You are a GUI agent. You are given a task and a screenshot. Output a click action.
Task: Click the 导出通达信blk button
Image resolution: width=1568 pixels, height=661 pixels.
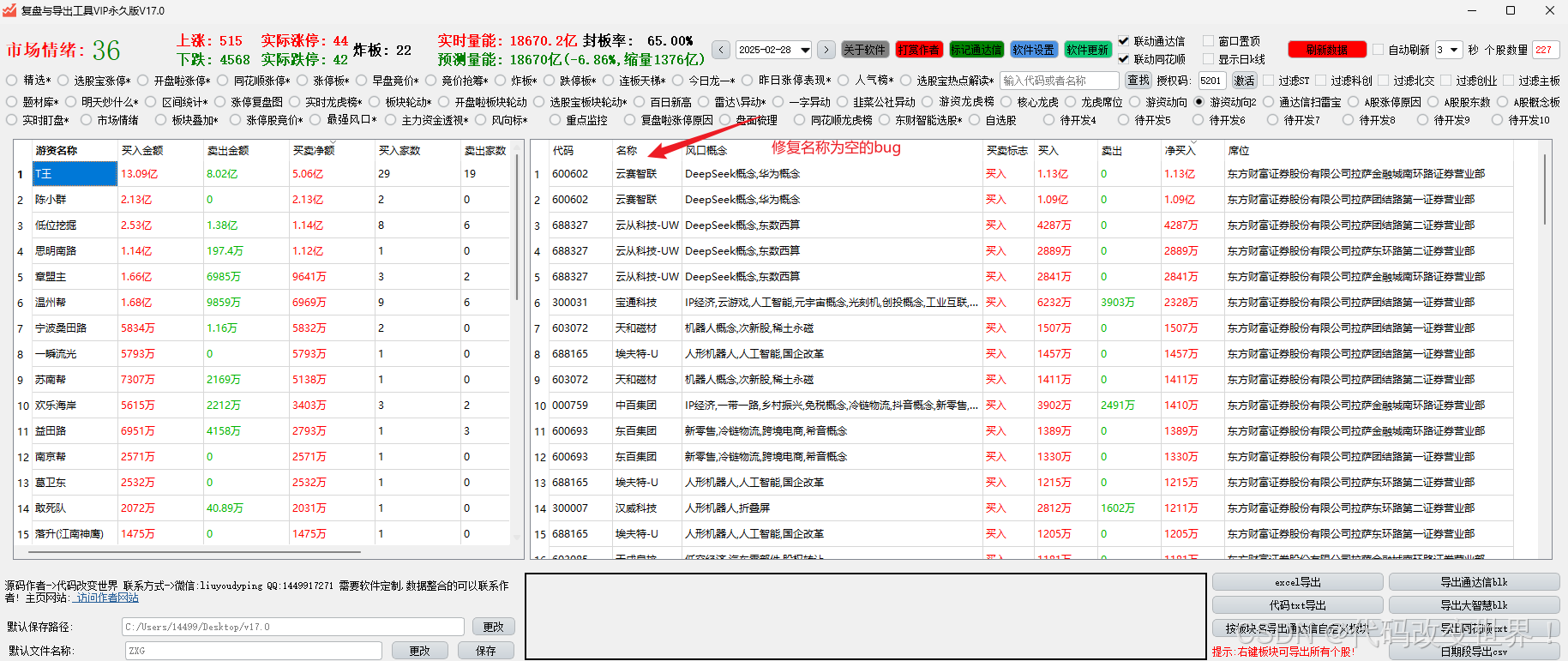tap(1474, 582)
